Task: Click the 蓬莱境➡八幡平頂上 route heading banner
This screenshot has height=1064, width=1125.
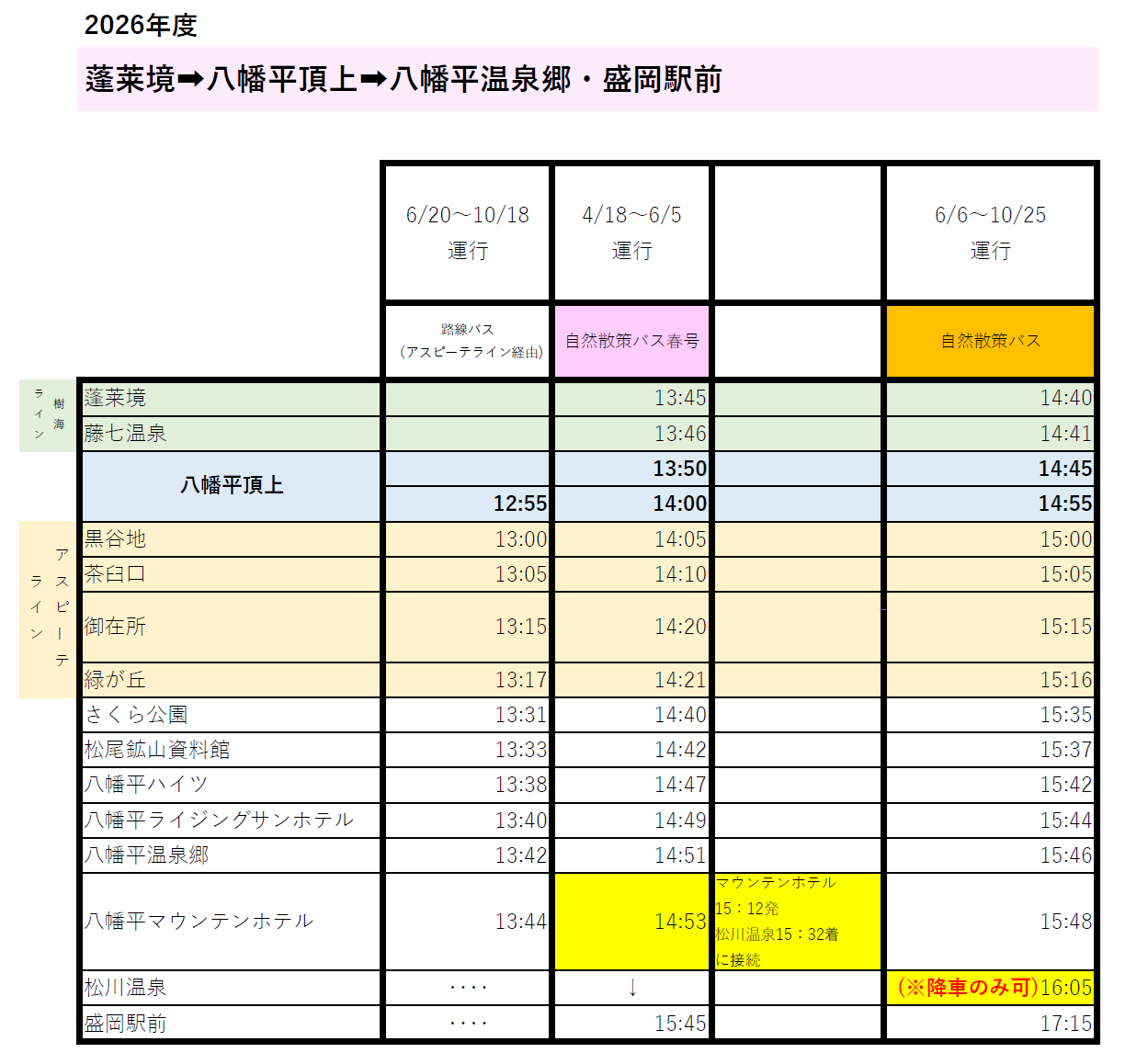Action: [x=404, y=80]
